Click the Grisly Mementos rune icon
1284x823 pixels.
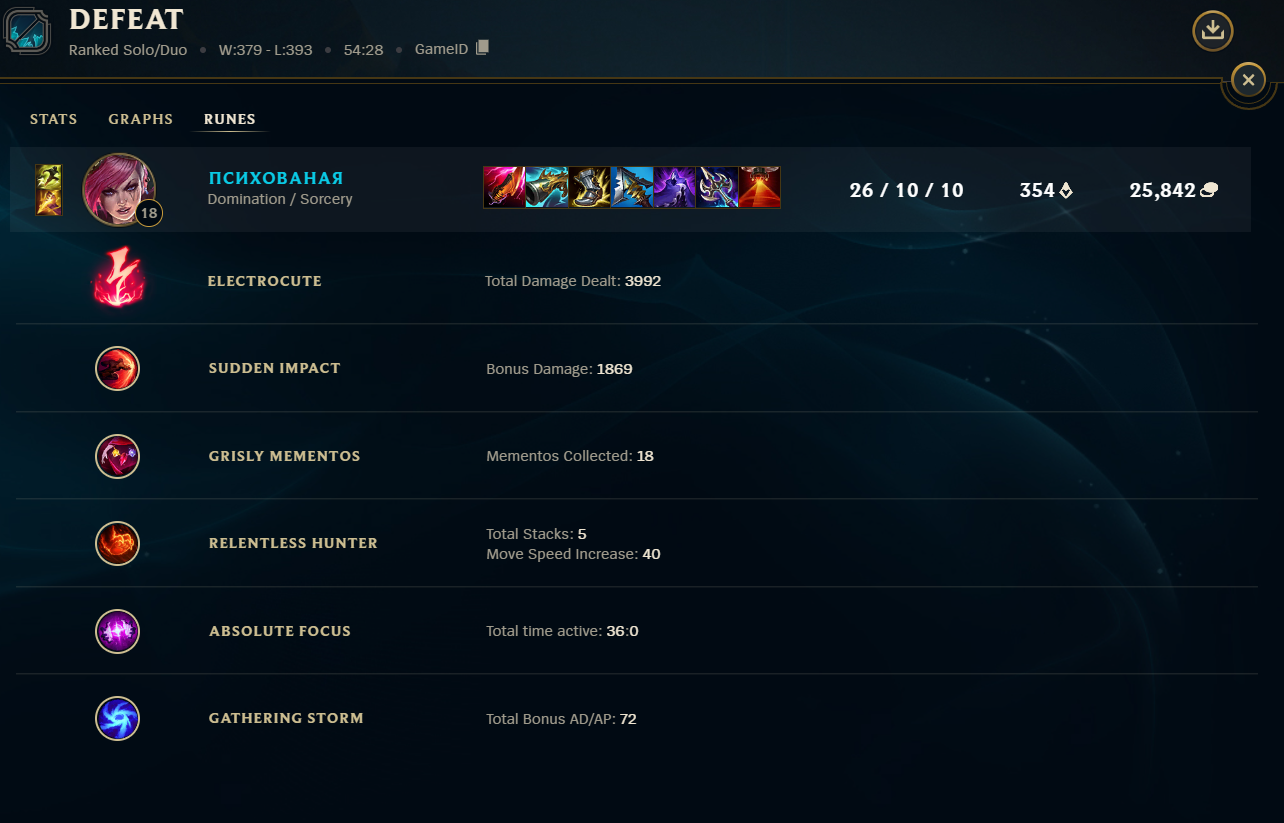[117, 456]
